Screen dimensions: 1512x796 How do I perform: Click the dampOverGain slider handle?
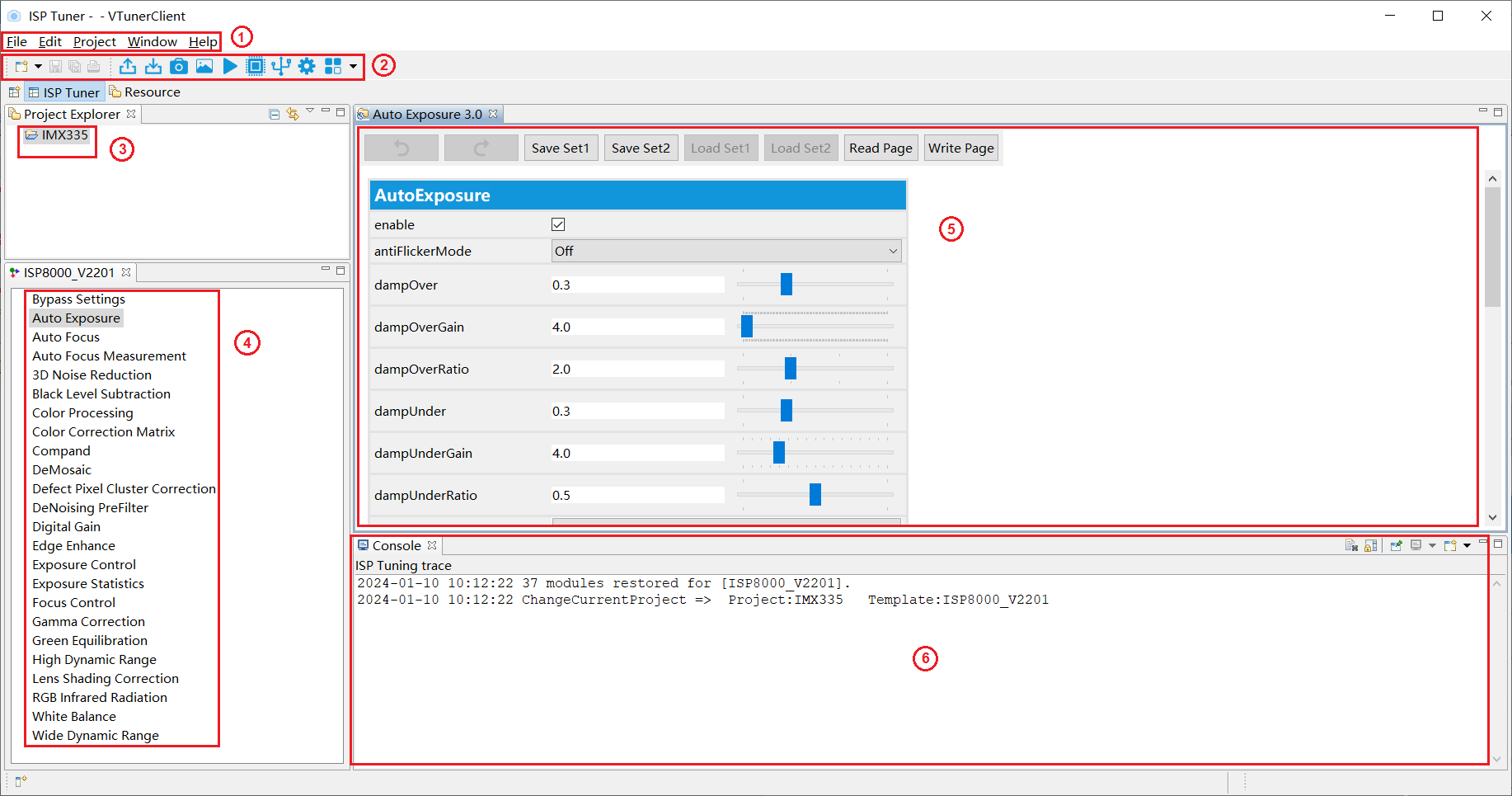click(747, 327)
